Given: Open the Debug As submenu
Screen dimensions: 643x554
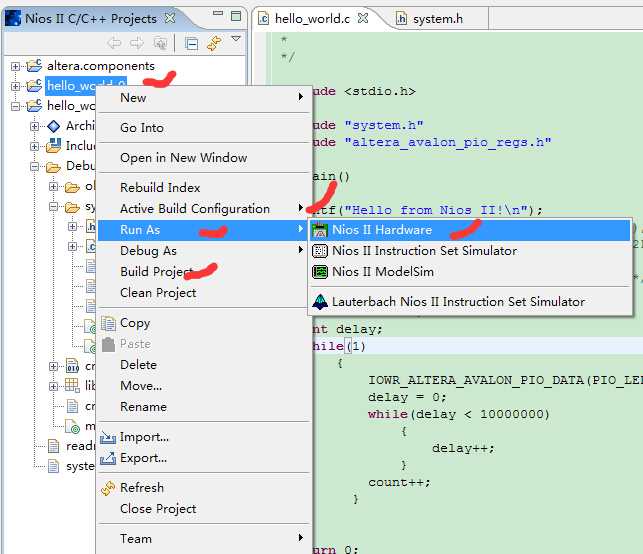Looking at the screenshot, I should pyautogui.click(x=203, y=251).
